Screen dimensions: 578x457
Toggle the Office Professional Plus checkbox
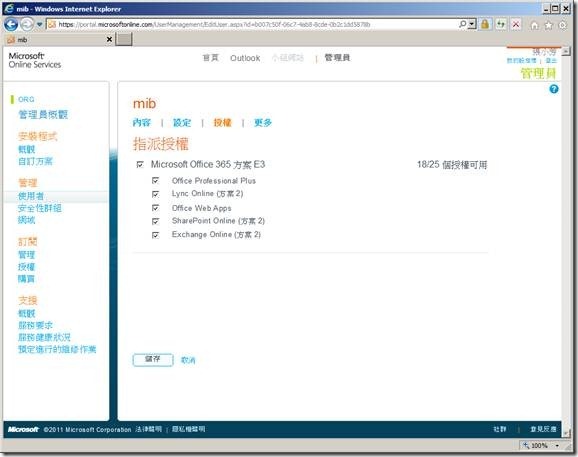pos(156,181)
